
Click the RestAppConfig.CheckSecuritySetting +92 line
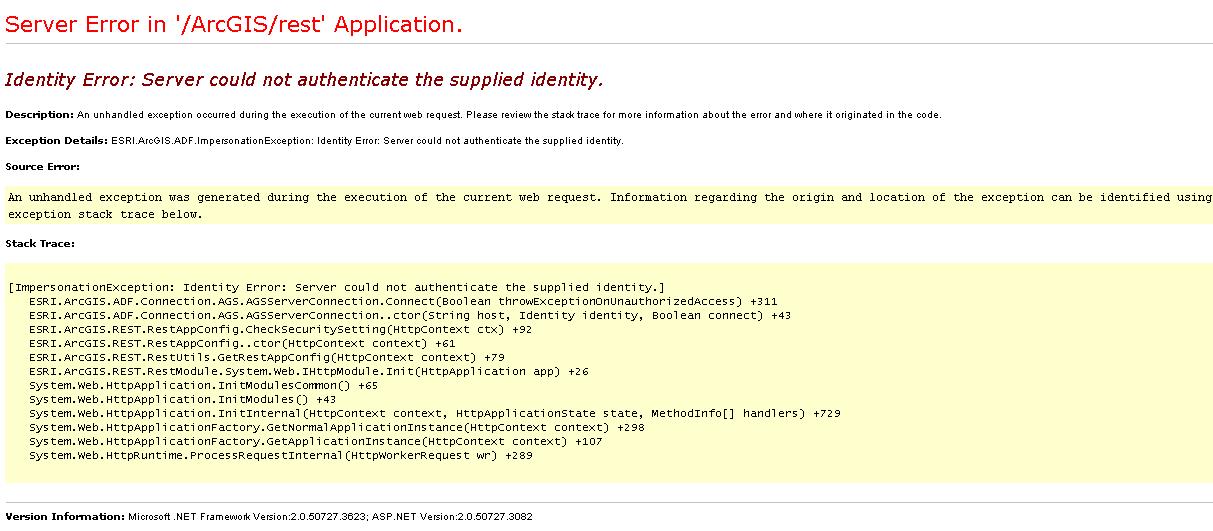point(281,329)
